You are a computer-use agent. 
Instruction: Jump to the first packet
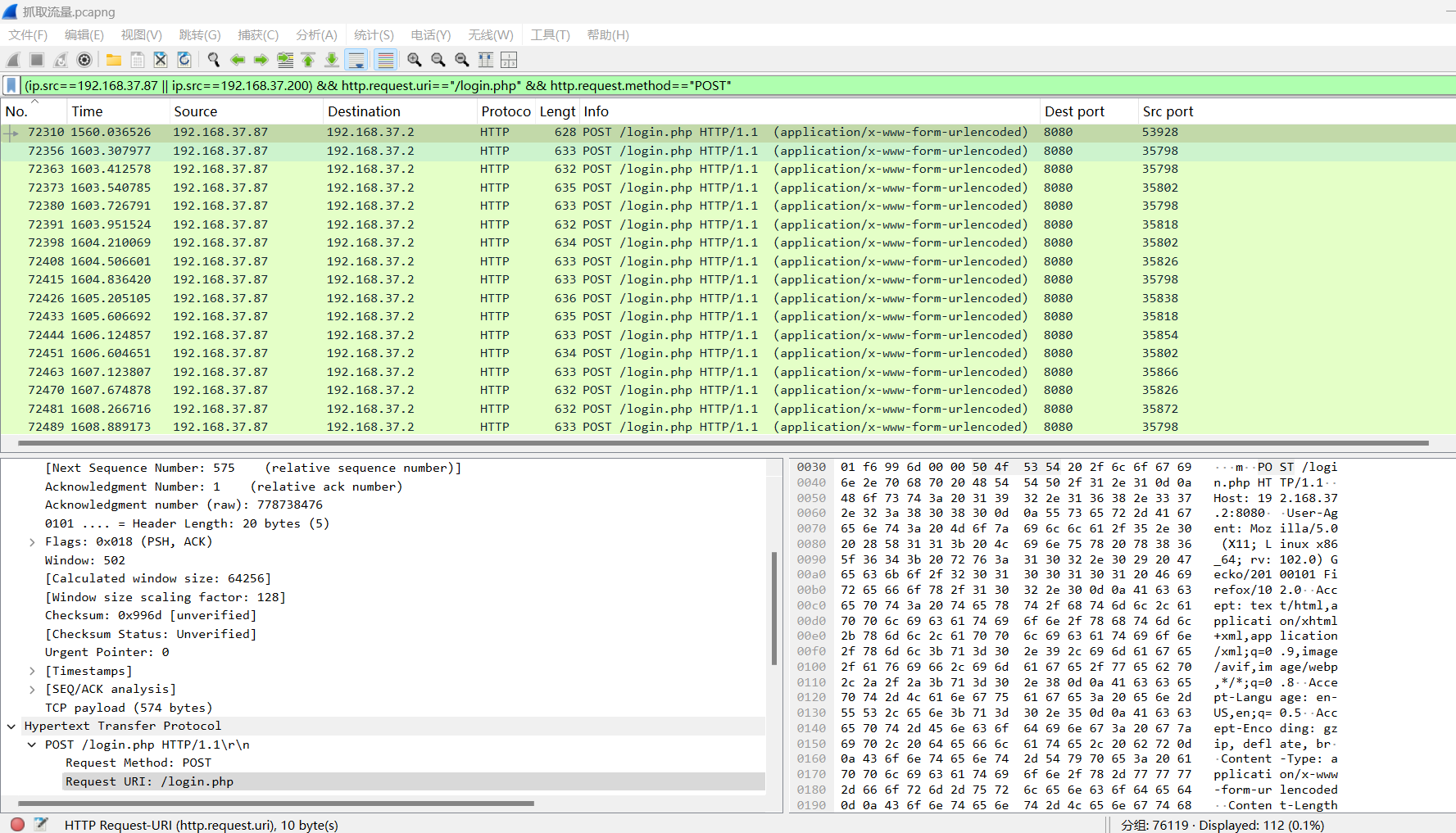[308, 60]
